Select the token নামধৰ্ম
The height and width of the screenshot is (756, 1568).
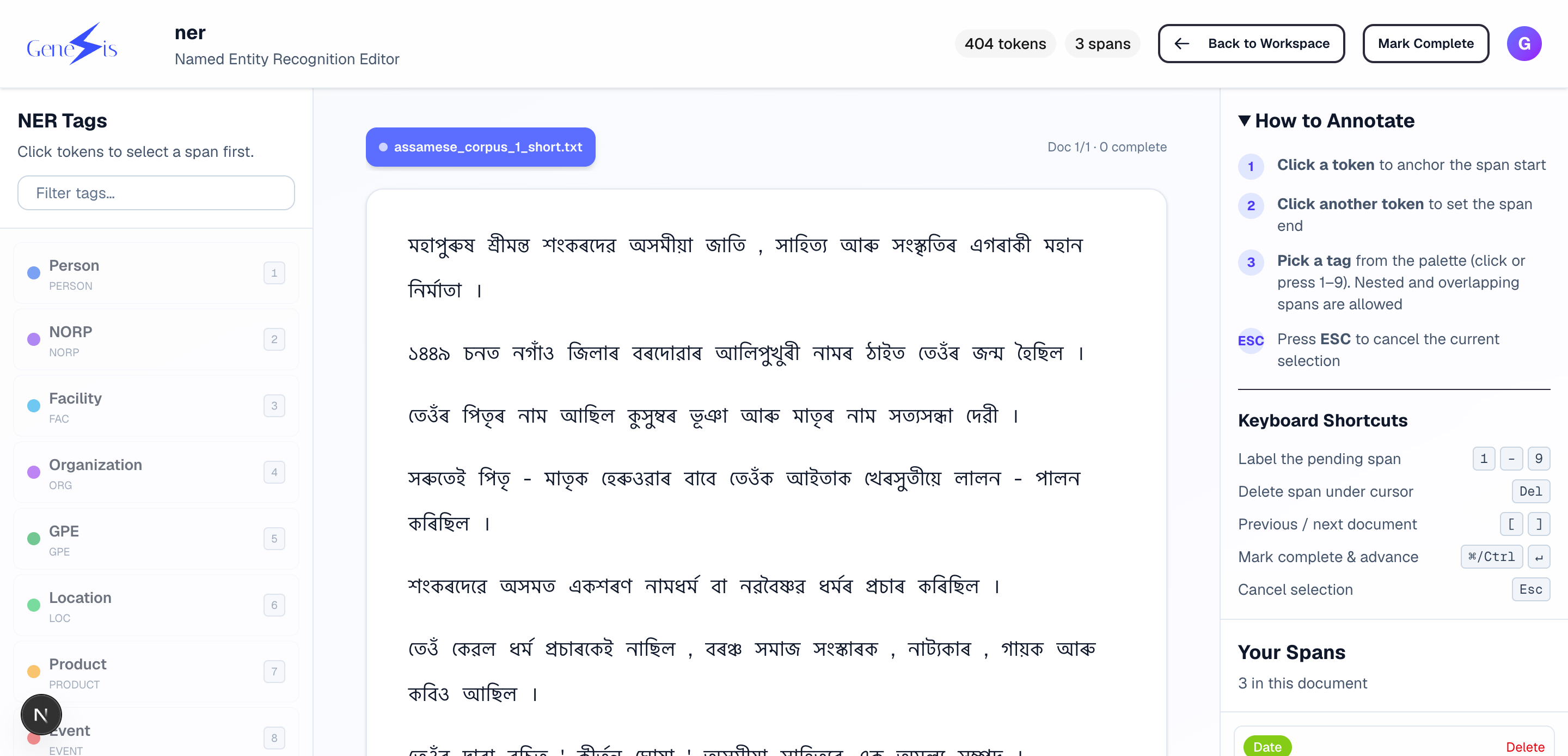pyautogui.click(x=671, y=586)
